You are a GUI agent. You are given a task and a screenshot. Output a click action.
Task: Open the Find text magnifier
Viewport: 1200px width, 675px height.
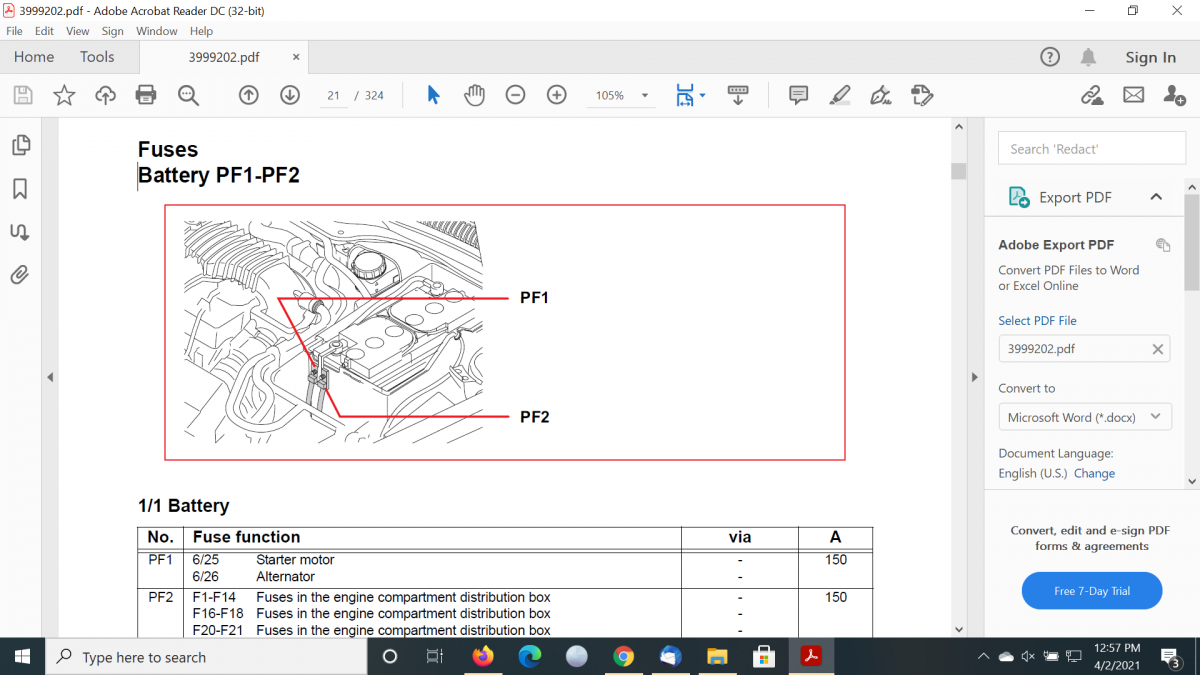click(x=188, y=95)
